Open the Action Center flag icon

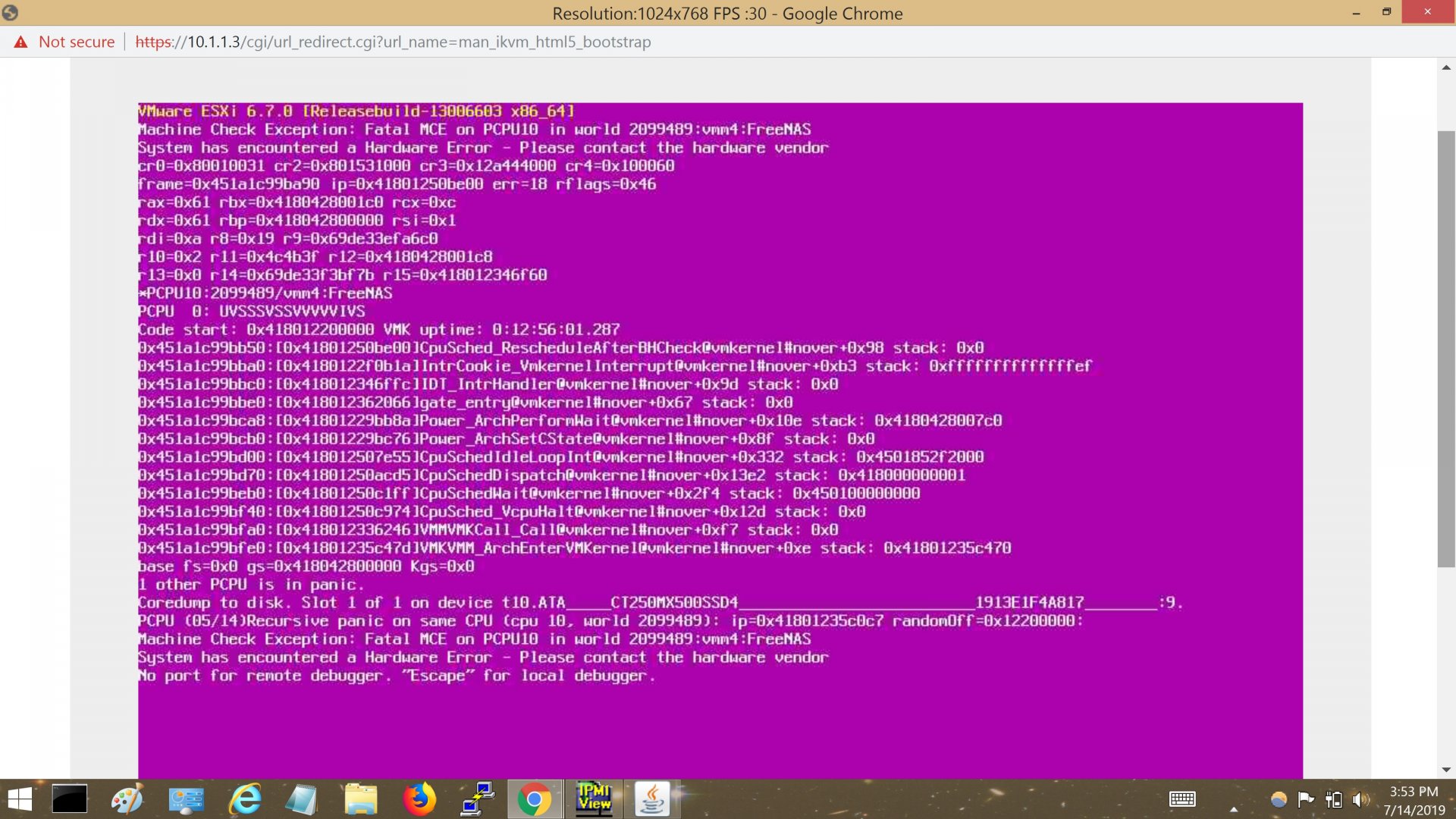pyautogui.click(x=1306, y=799)
